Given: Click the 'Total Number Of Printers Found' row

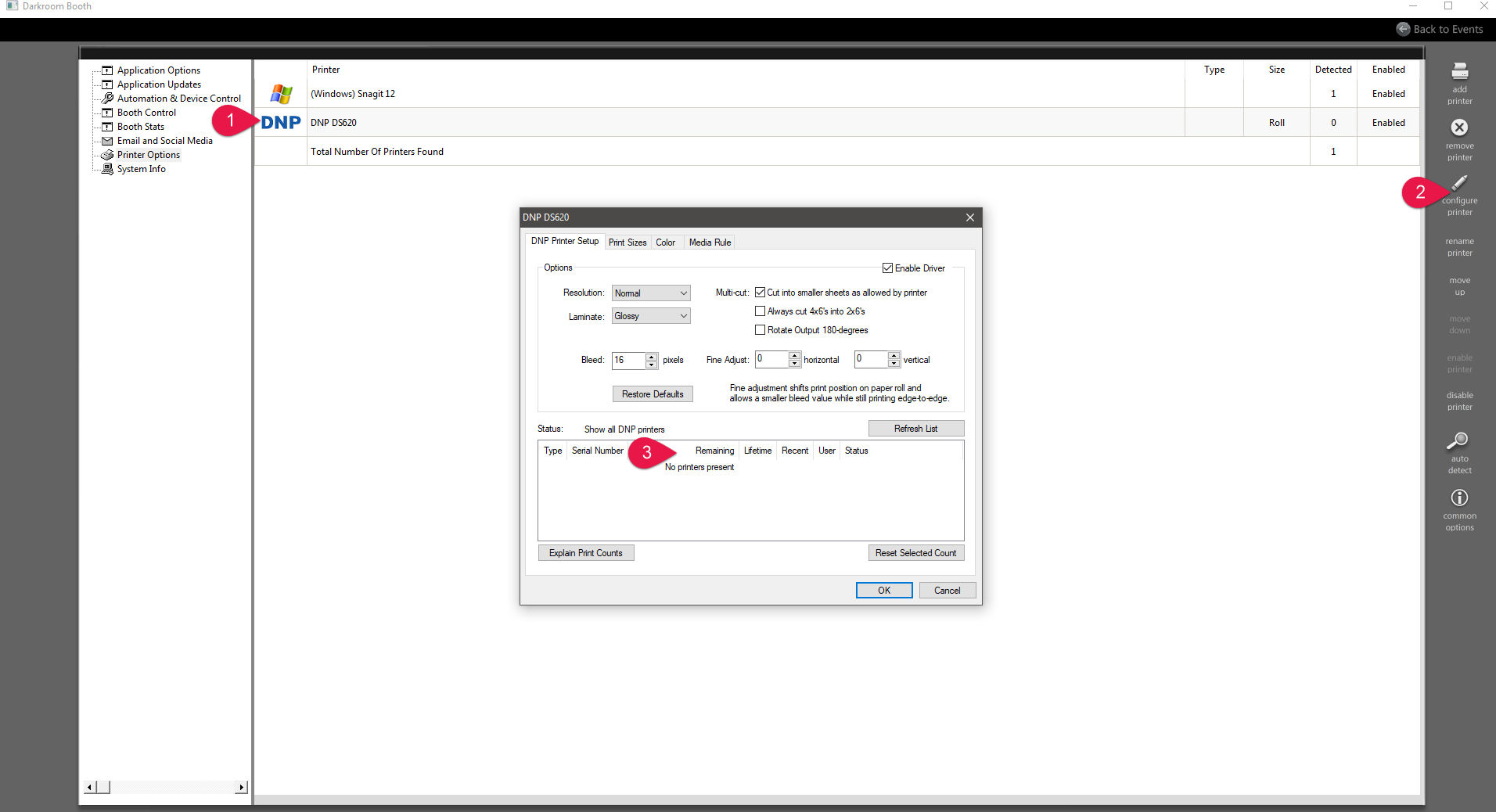Looking at the screenshot, I should click(x=836, y=152).
